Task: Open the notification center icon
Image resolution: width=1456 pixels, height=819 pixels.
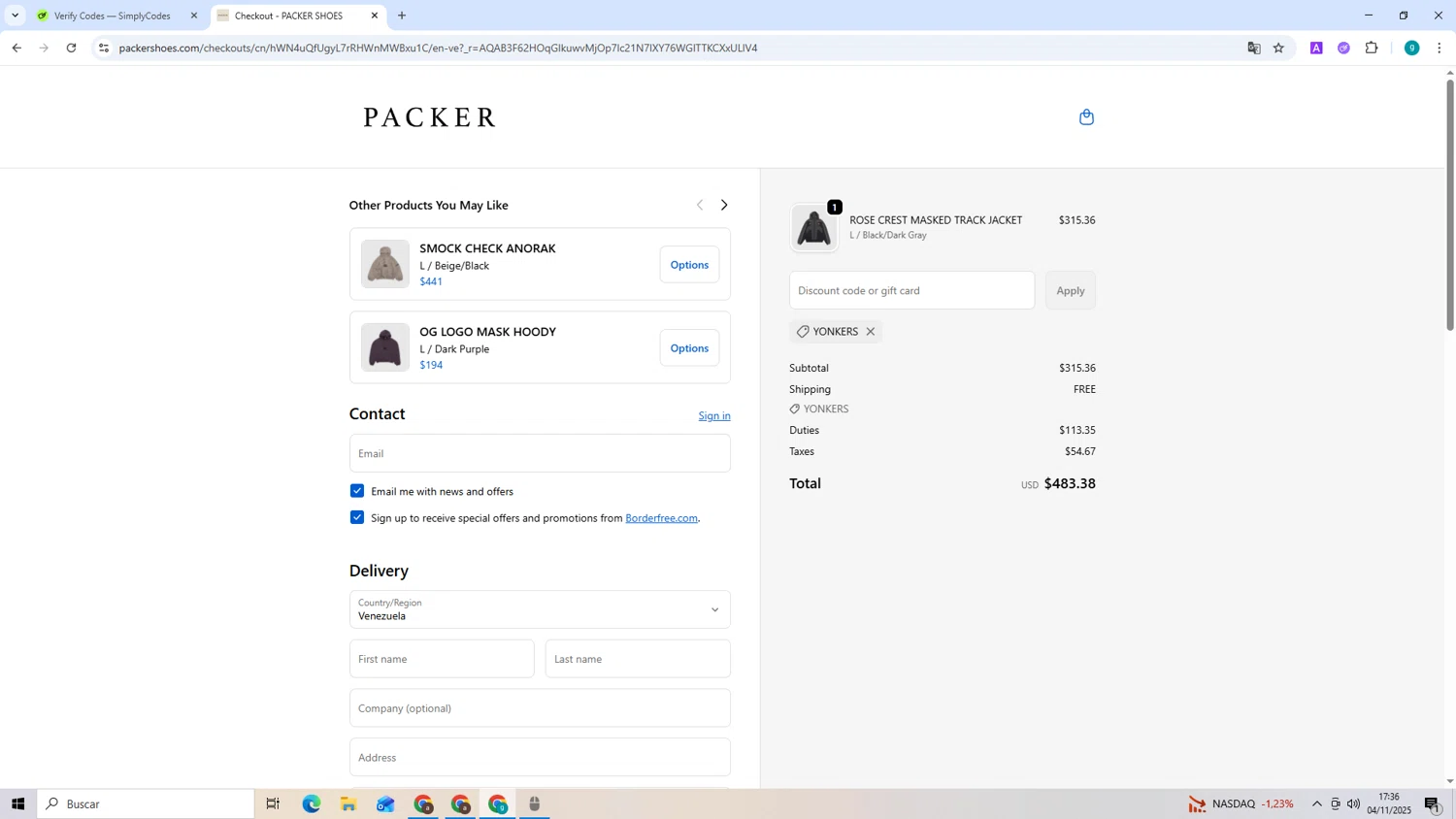Action: pos(1433,803)
